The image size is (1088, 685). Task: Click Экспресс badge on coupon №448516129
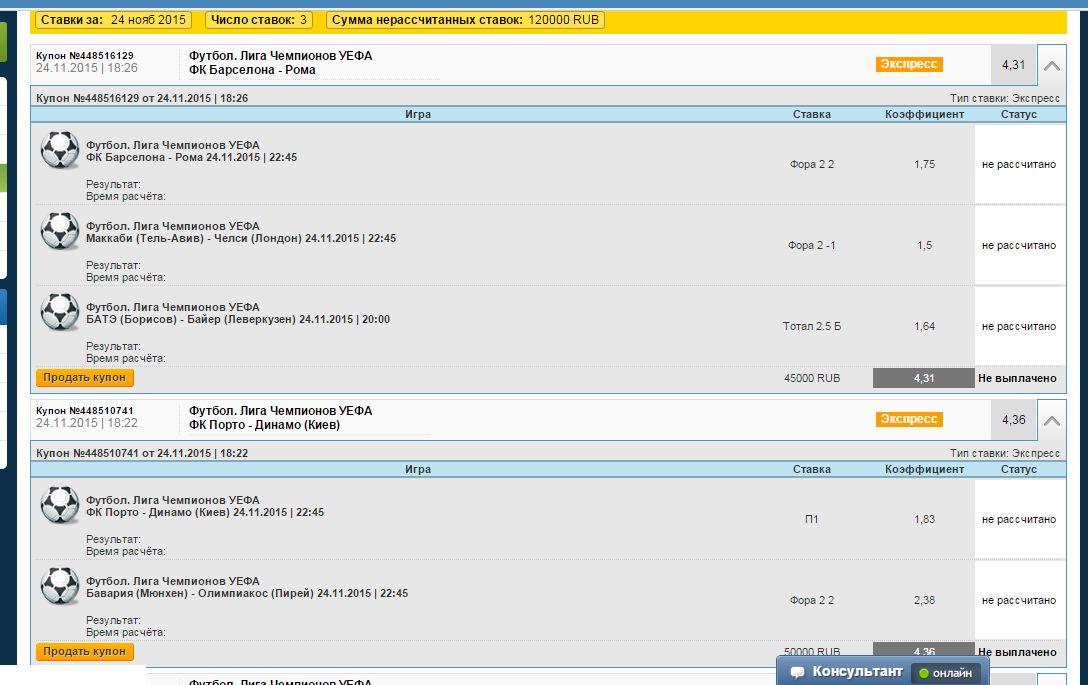909,64
